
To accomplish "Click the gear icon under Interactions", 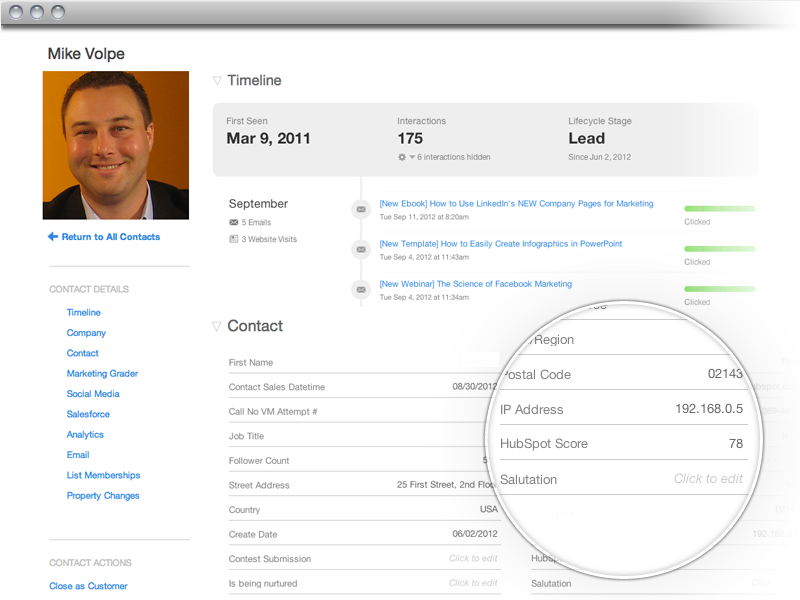I will pyautogui.click(x=402, y=157).
